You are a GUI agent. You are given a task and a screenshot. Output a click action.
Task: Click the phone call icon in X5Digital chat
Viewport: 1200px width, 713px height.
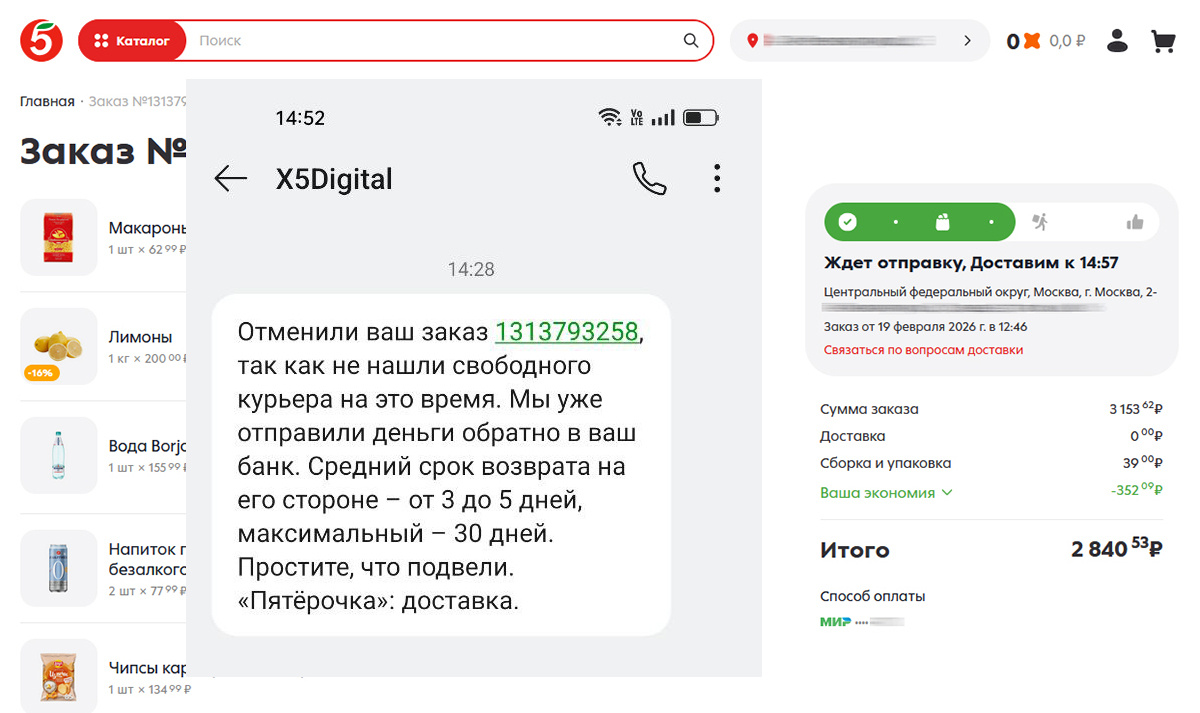click(649, 178)
